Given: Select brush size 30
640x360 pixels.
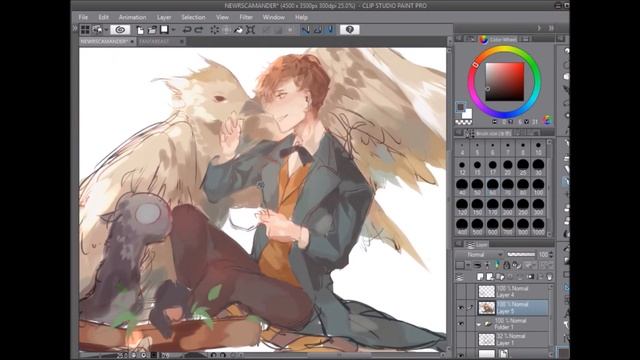Looking at the screenshot, I should pos(538,168).
